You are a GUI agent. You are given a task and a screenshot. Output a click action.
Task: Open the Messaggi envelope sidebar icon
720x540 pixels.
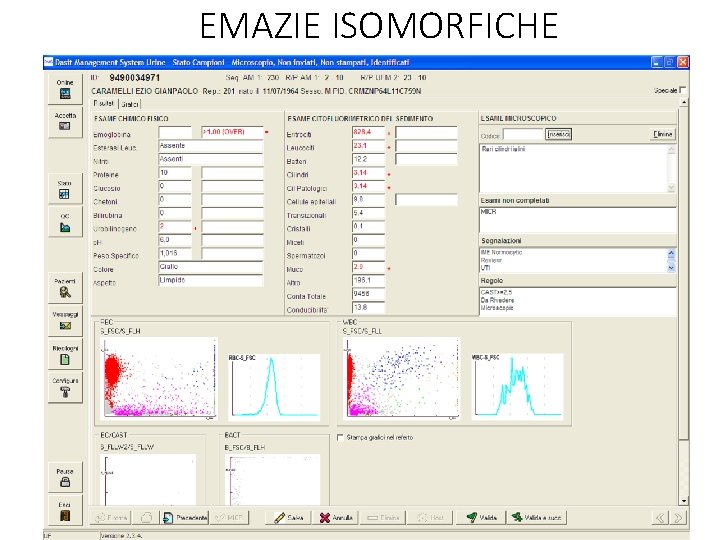coord(65,321)
